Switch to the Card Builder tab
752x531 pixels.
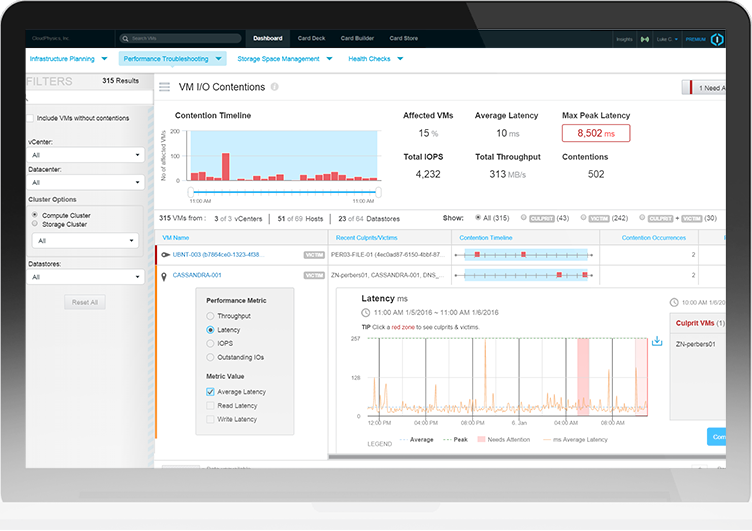click(357, 39)
